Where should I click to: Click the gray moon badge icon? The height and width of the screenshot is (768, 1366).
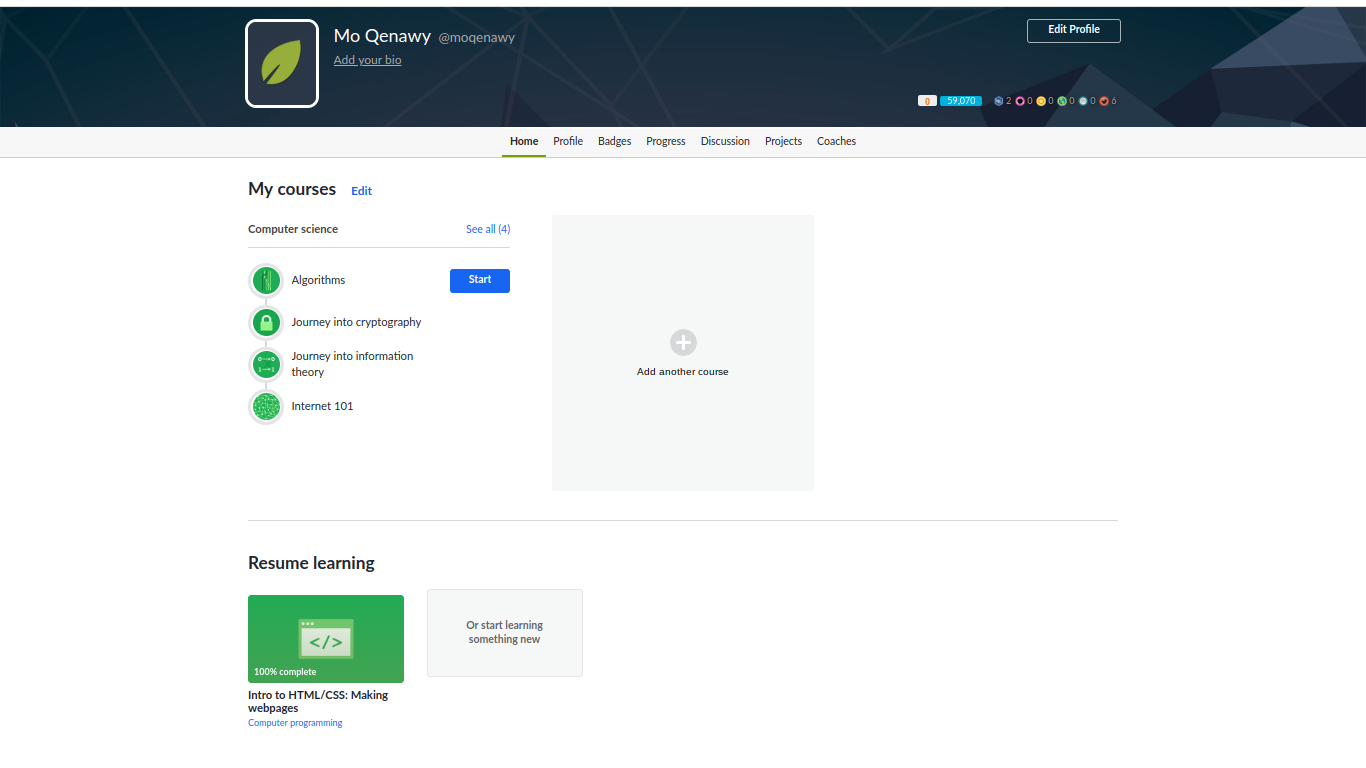[1083, 101]
